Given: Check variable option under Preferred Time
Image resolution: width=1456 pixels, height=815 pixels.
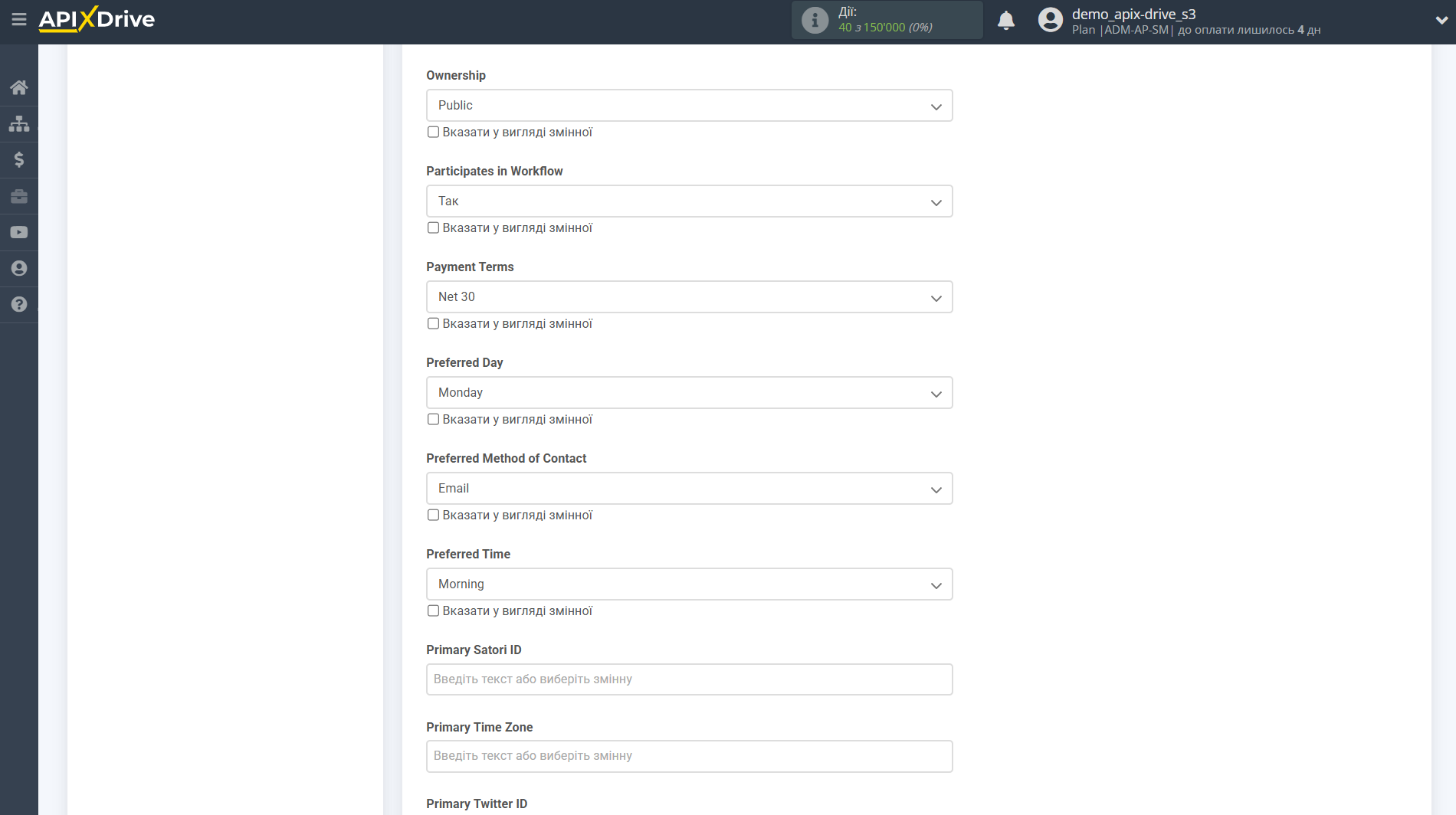Looking at the screenshot, I should [433, 610].
